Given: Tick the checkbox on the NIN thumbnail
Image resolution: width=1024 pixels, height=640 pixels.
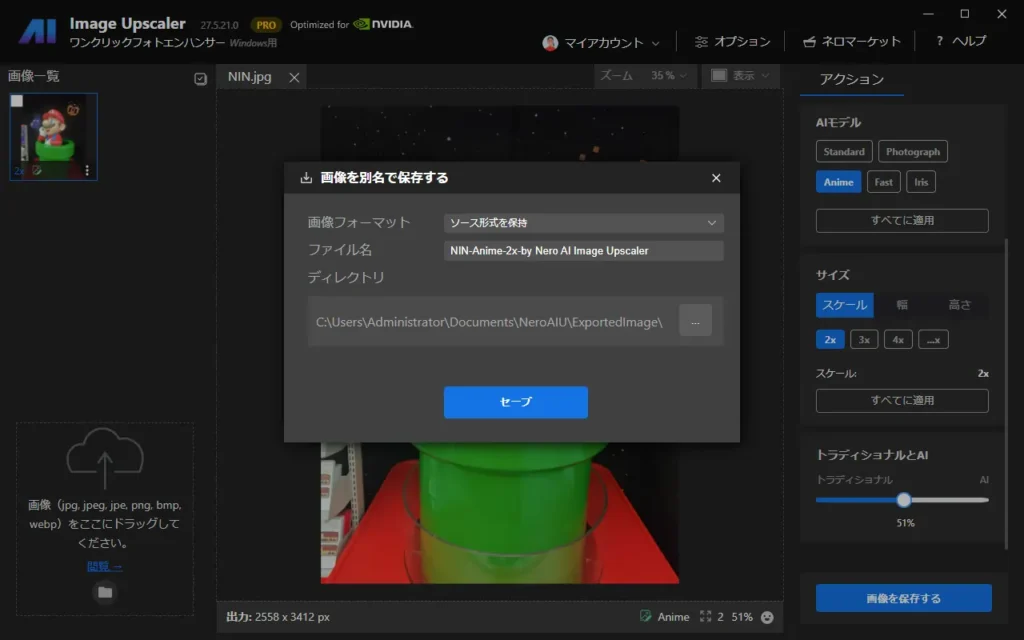Looking at the screenshot, I should [17, 101].
